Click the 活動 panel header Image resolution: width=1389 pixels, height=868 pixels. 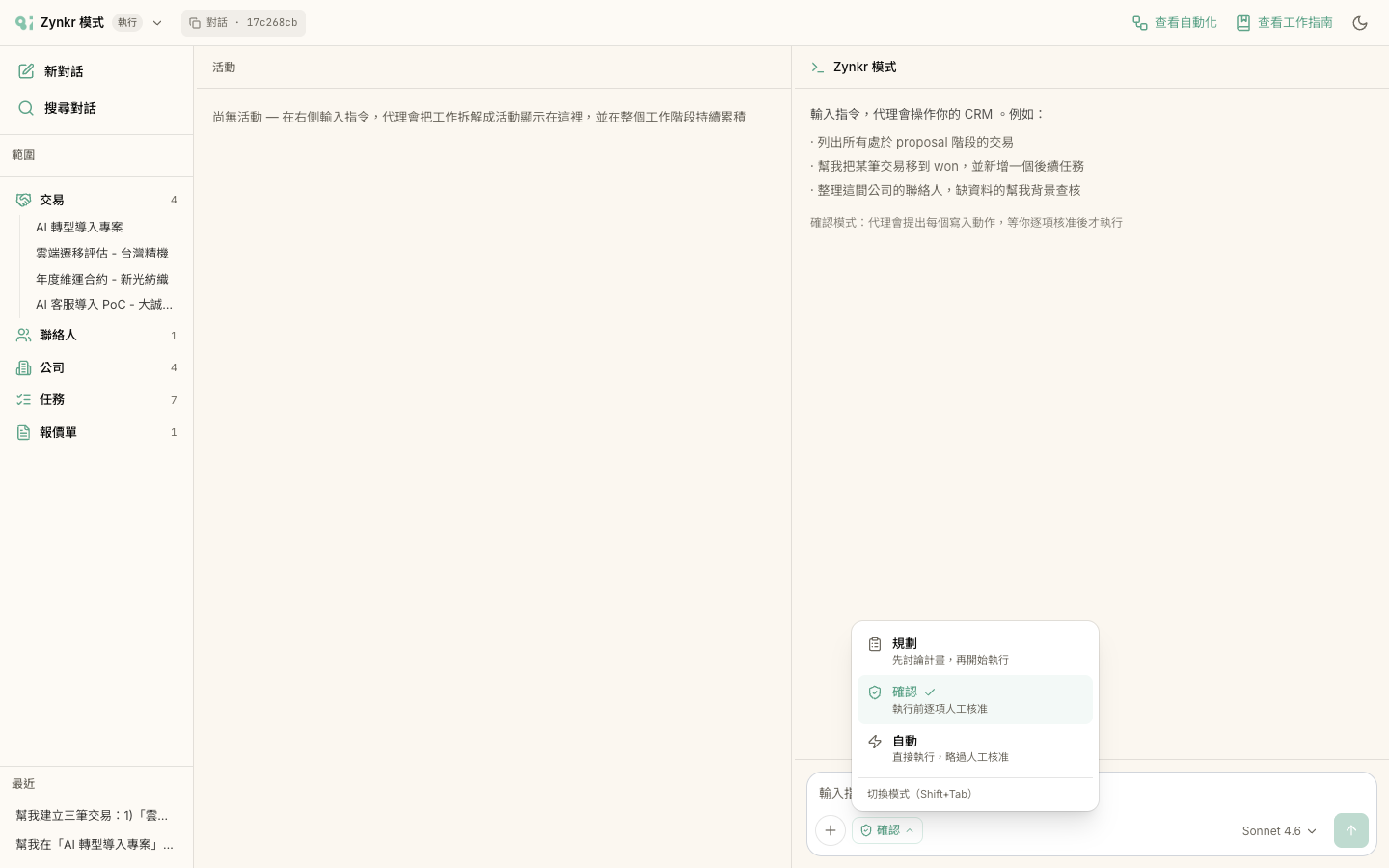point(224,68)
